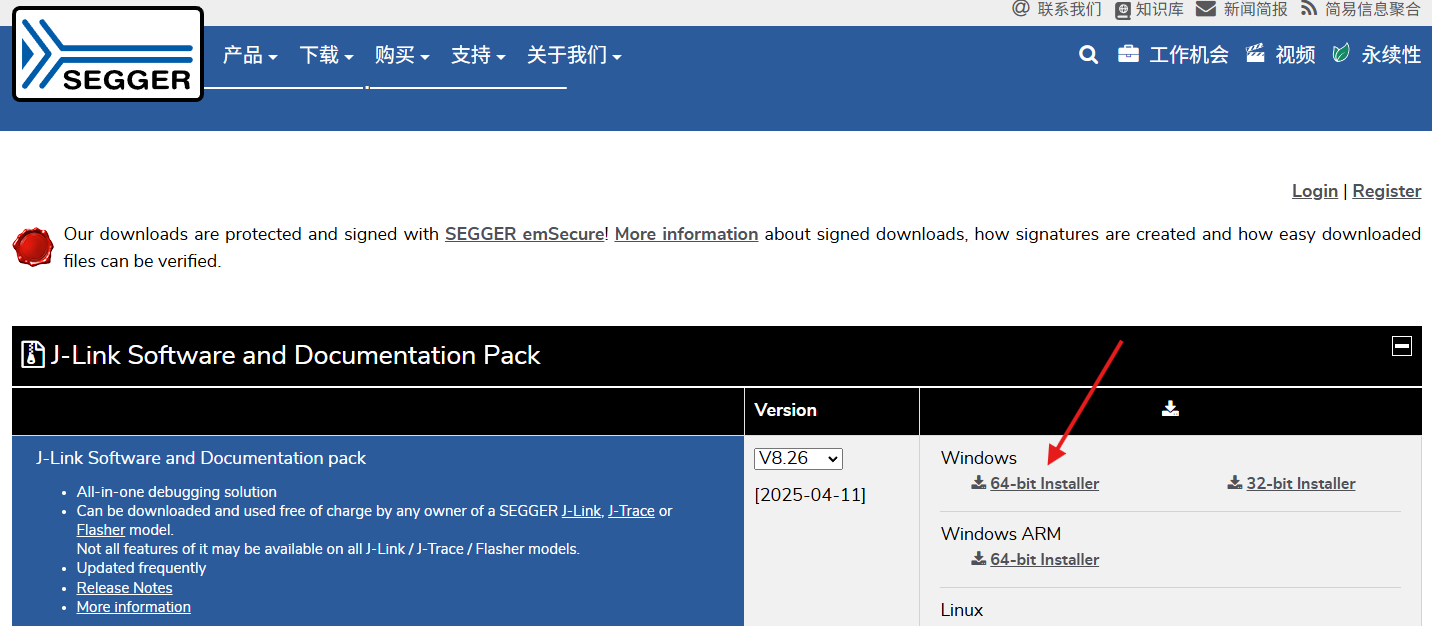Open the J-Trace product link
This screenshot has width=1432, height=626.
631,511
